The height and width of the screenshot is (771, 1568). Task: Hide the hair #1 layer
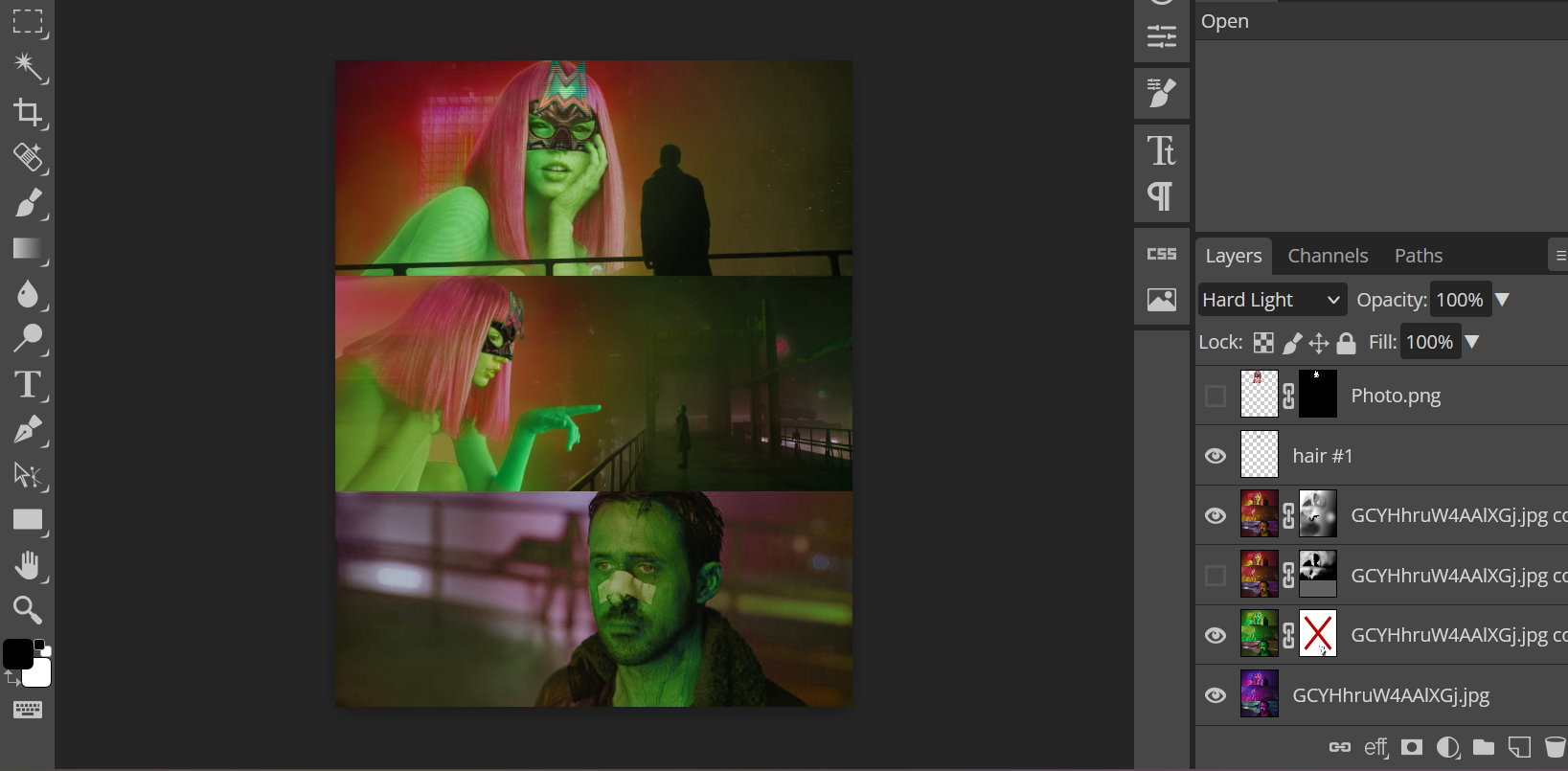point(1216,456)
